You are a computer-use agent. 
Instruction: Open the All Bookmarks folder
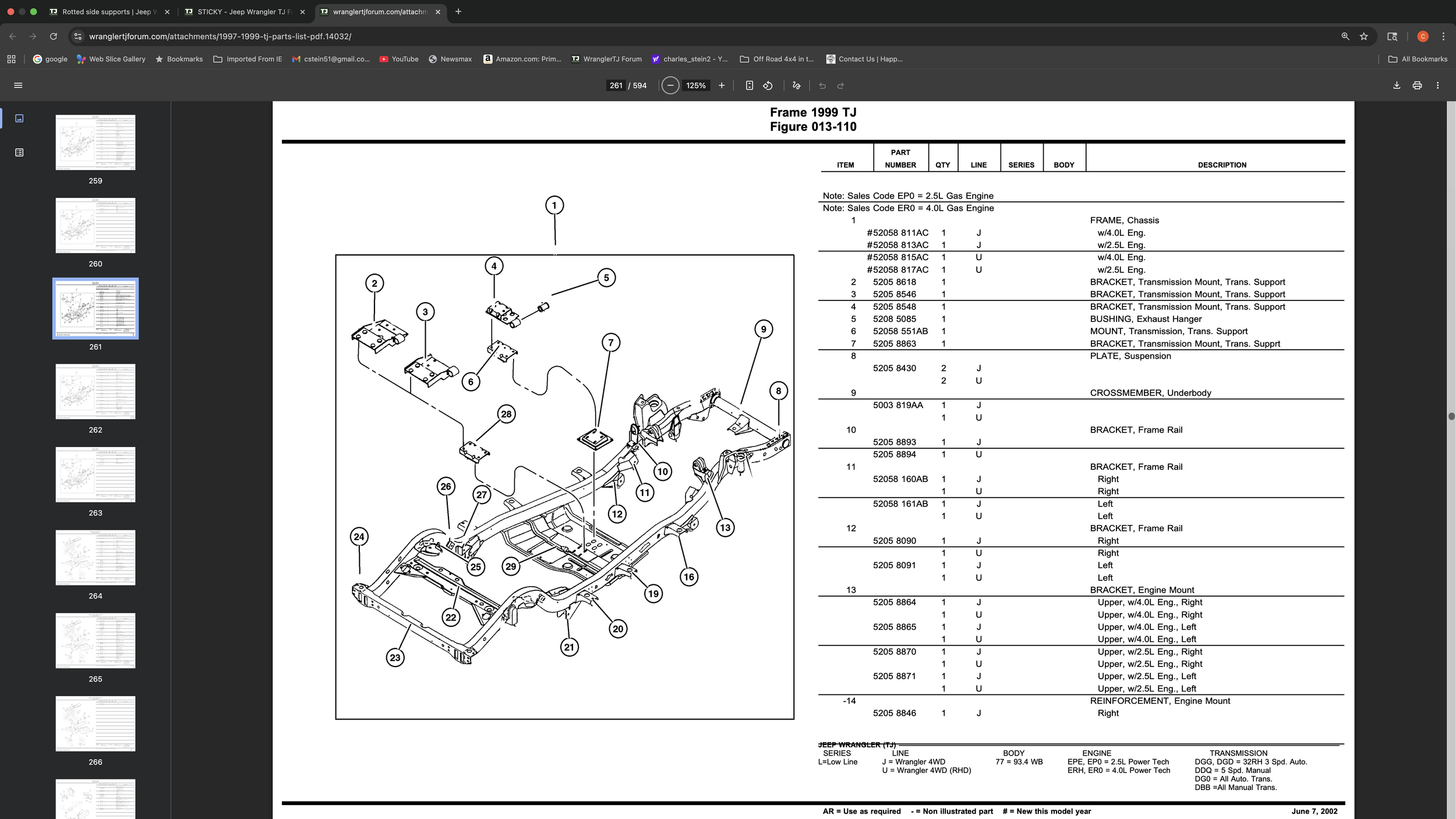1418,59
